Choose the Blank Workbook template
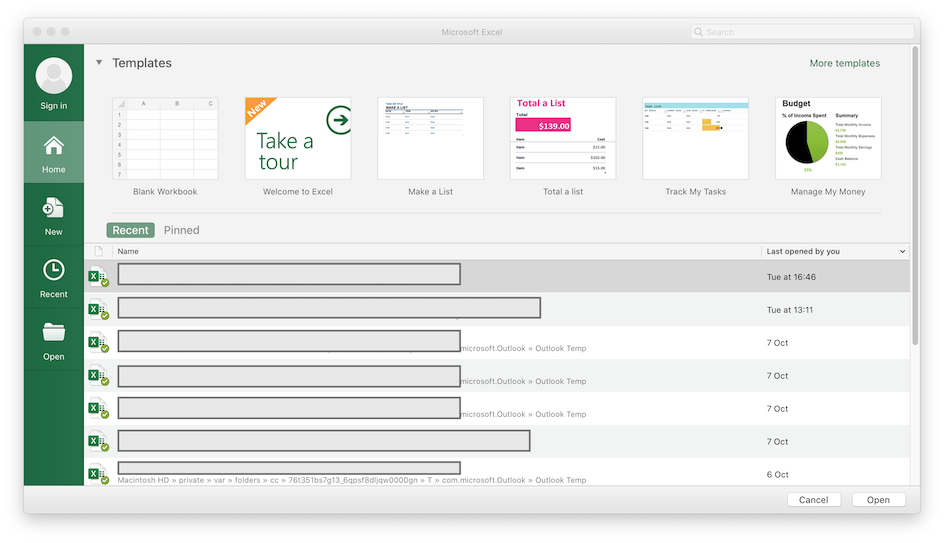The image size is (944, 543). tap(165, 146)
